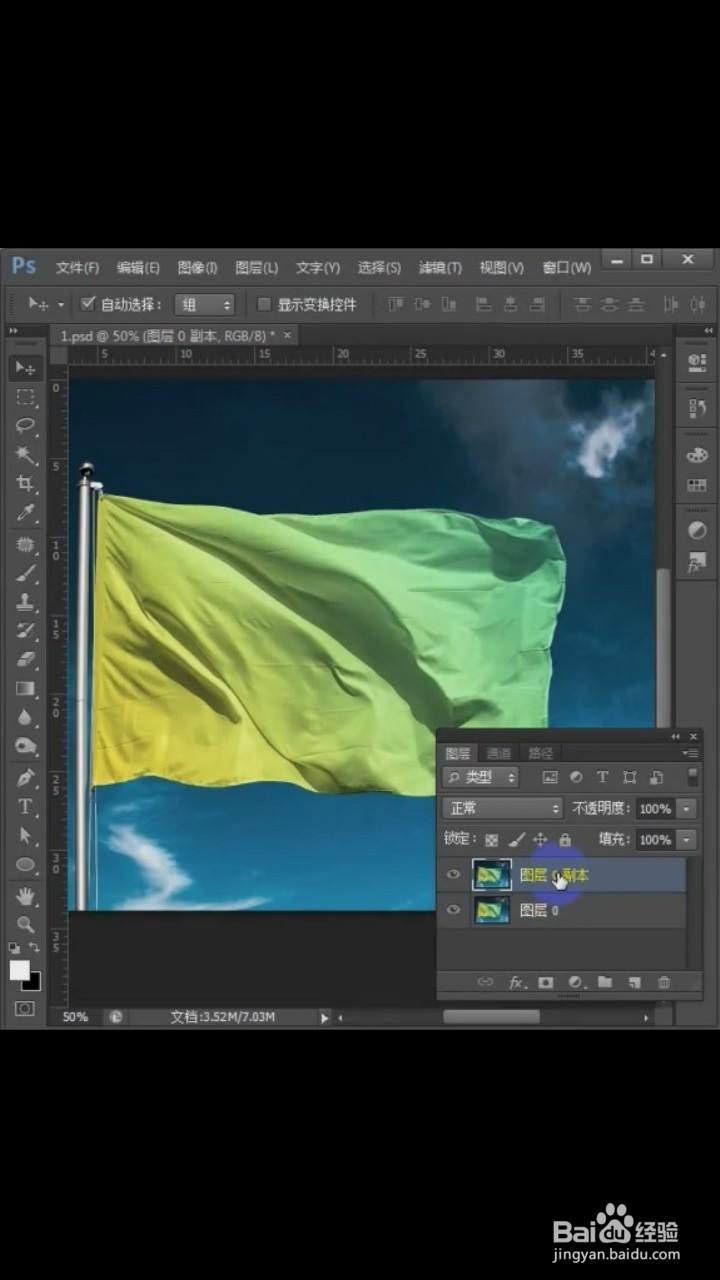Open the Adjustments panel icon
Viewport: 720px width, 1280px height.
tap(697, 532)
